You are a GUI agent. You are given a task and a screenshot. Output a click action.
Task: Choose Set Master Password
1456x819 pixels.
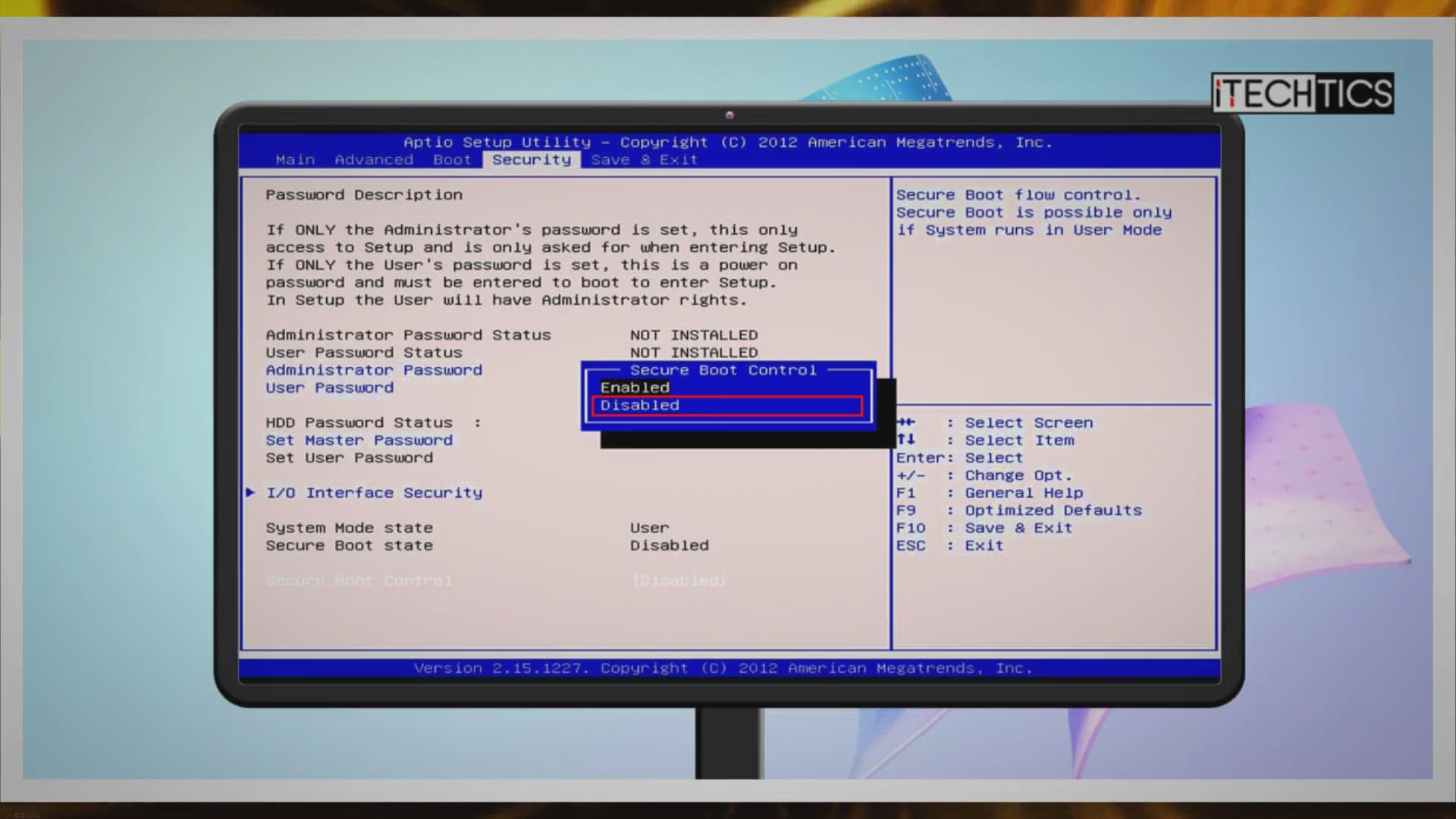coord(359,441)
